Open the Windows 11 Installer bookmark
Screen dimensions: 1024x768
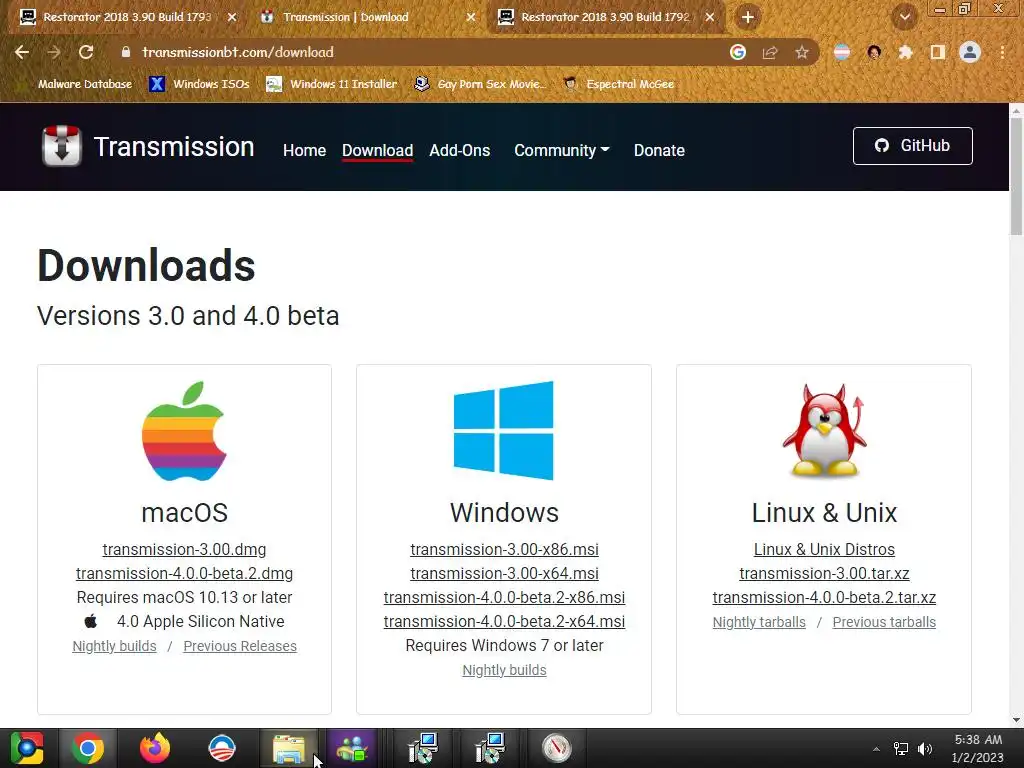332,84
